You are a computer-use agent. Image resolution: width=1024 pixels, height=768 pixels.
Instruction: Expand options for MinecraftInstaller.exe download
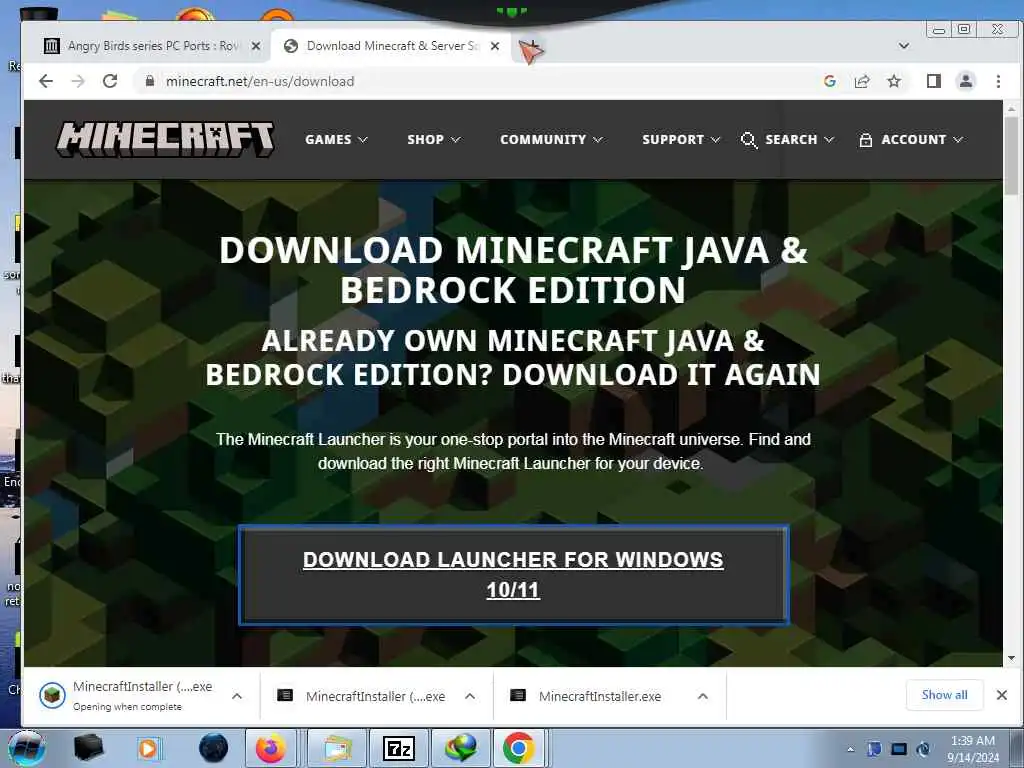(703, 696)
